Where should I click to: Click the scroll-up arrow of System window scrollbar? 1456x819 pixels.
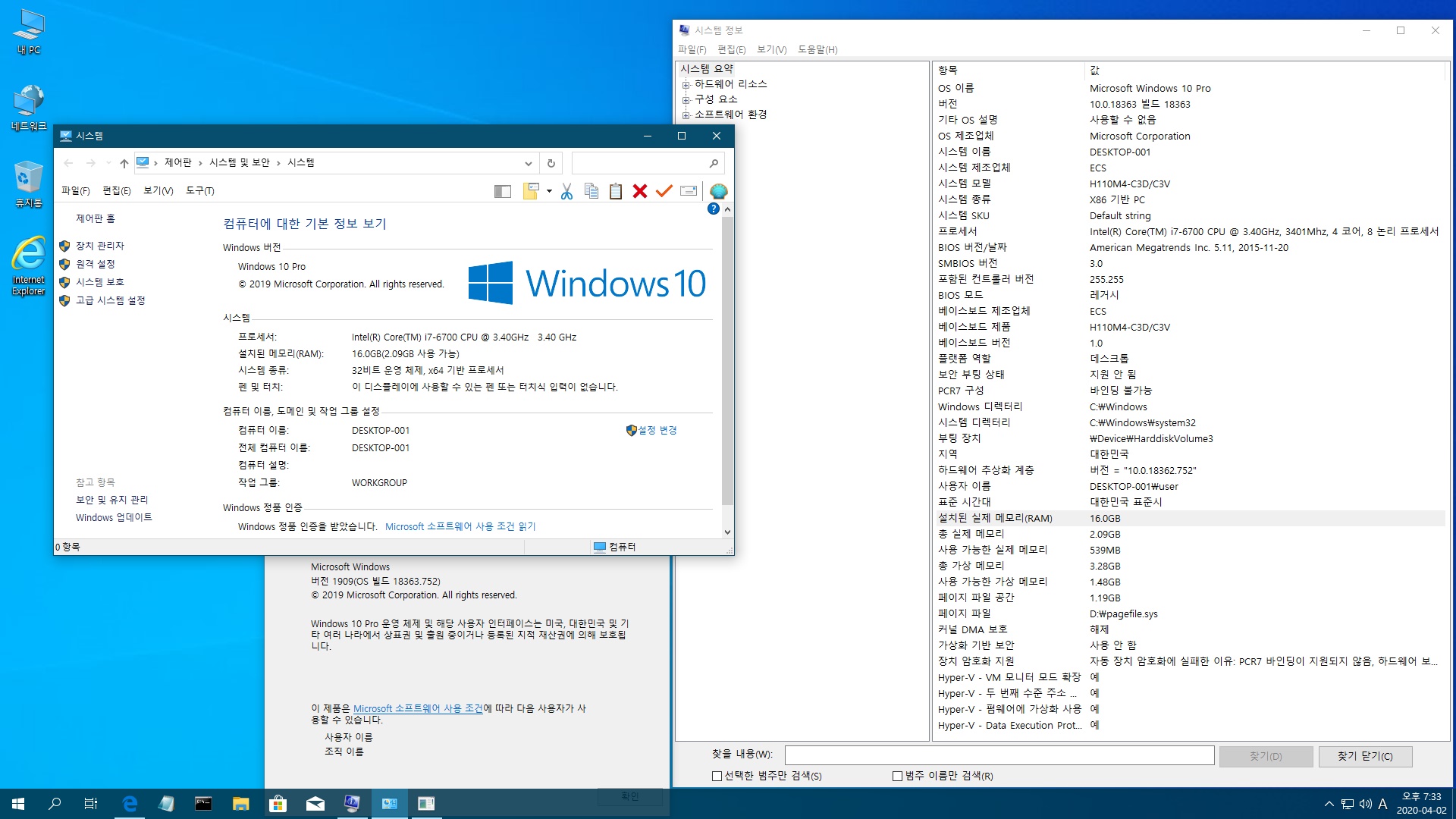point(727,209)
